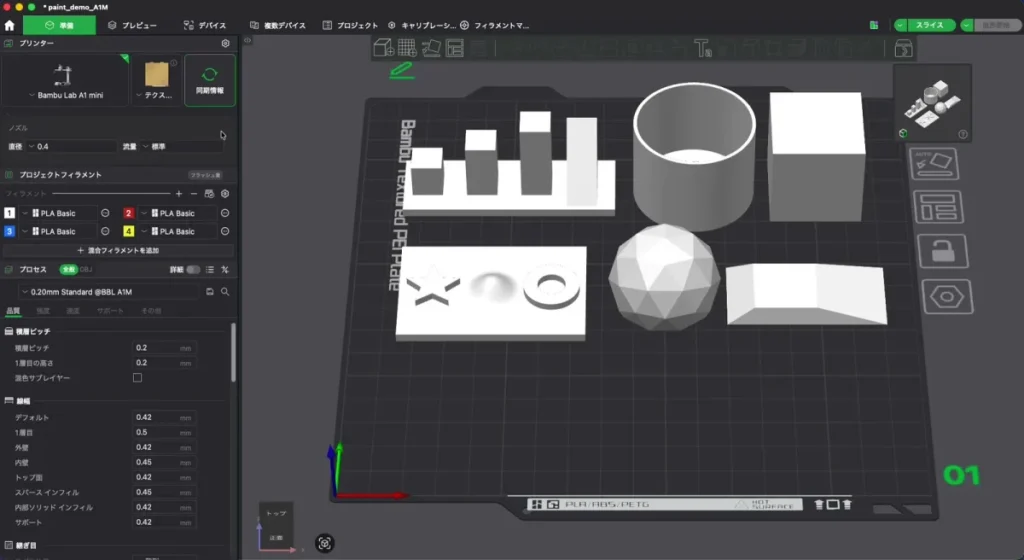Click the フラッシュ量 button
The image size is (1024, 560).
point(205,175)
